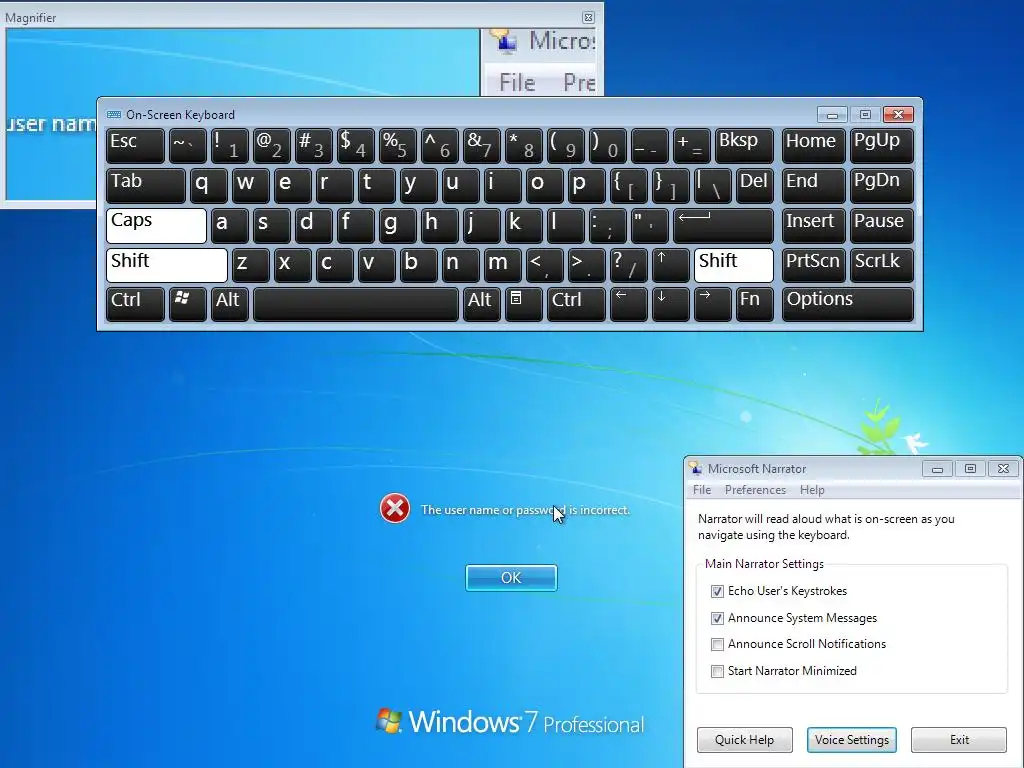
Task: Click the Microsoft Narrator title bar icon
Action: click(x=696, y=468)
